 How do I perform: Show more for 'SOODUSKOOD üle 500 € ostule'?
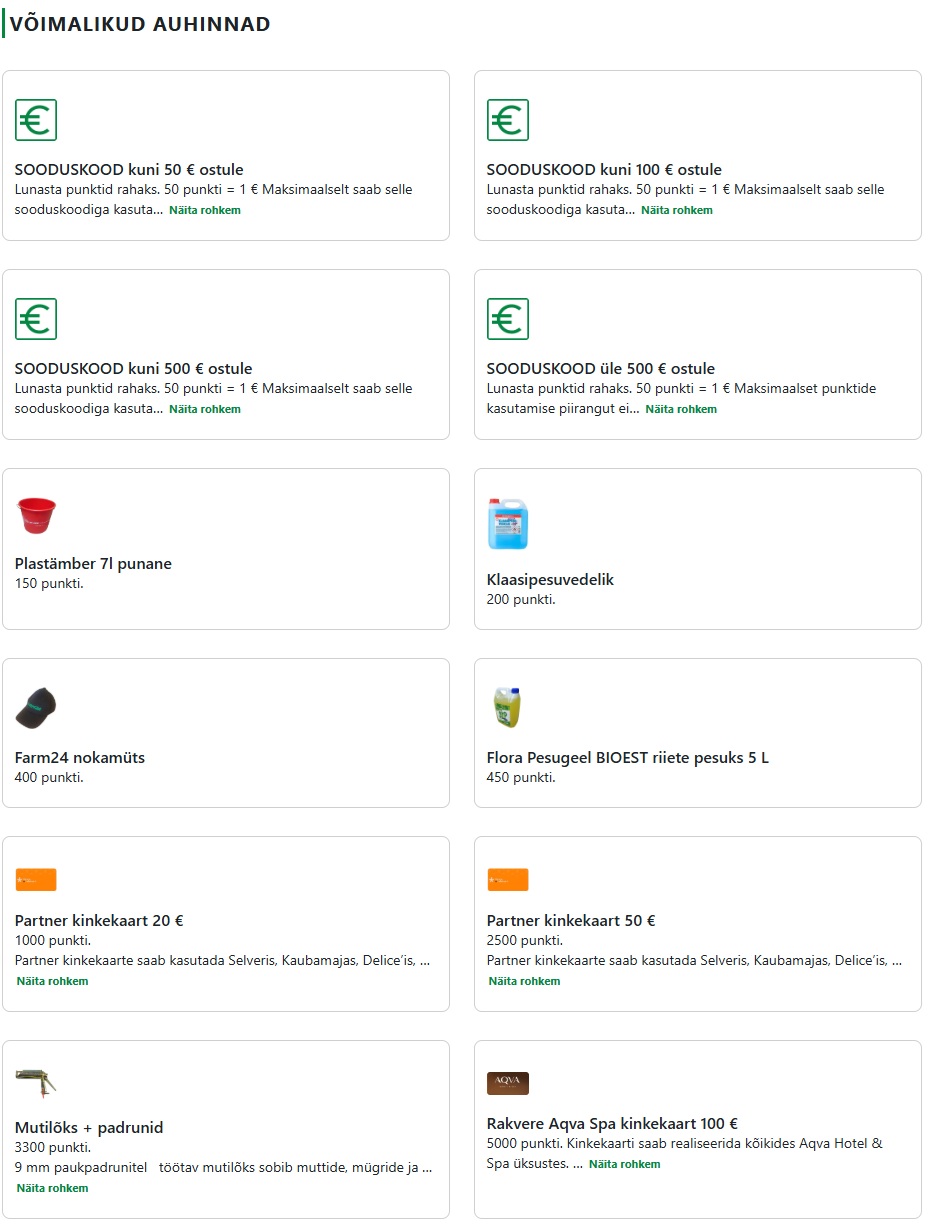coord(681,410)
